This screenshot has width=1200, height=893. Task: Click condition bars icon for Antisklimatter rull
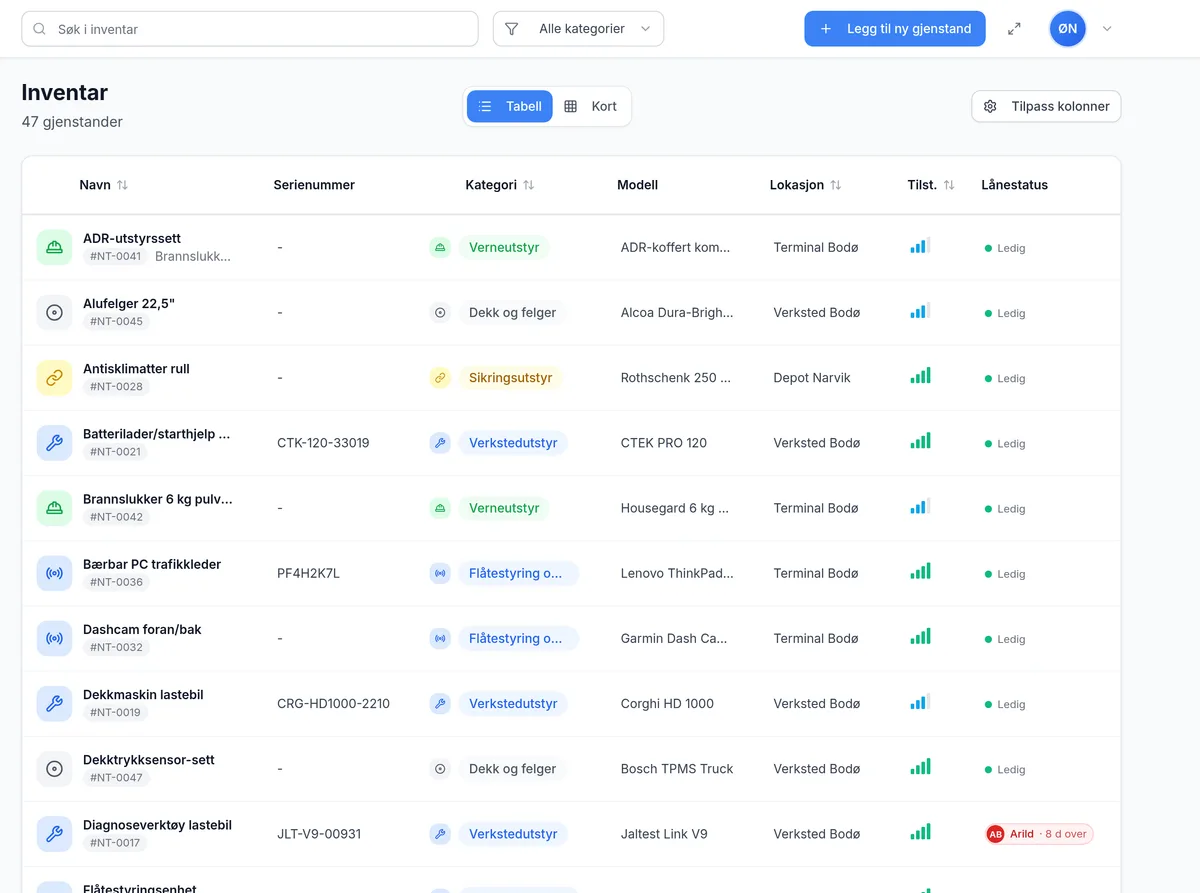920,376
